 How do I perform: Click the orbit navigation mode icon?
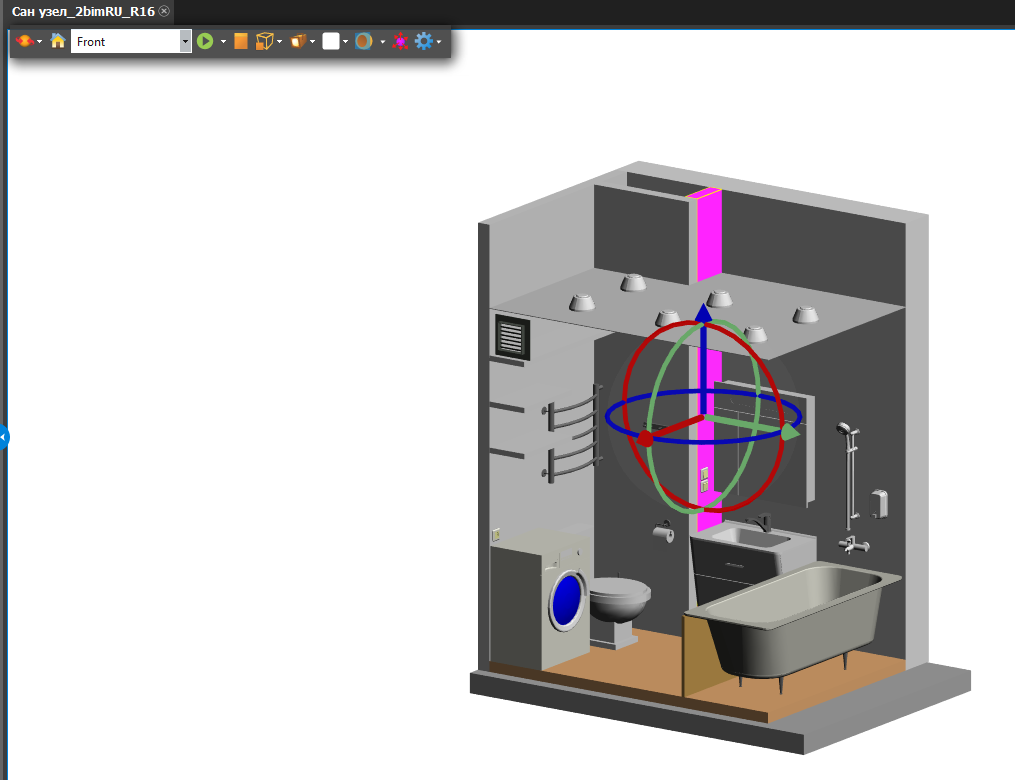(25, 41)
